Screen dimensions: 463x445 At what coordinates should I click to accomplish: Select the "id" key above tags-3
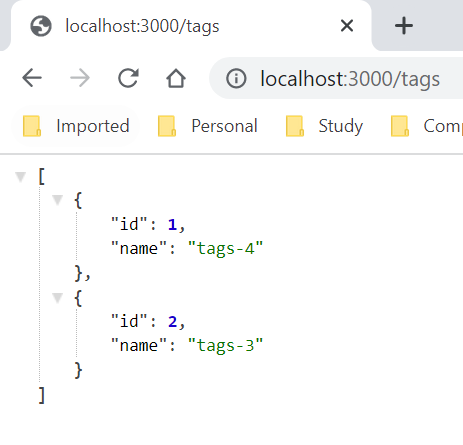(x=129, y=321)
